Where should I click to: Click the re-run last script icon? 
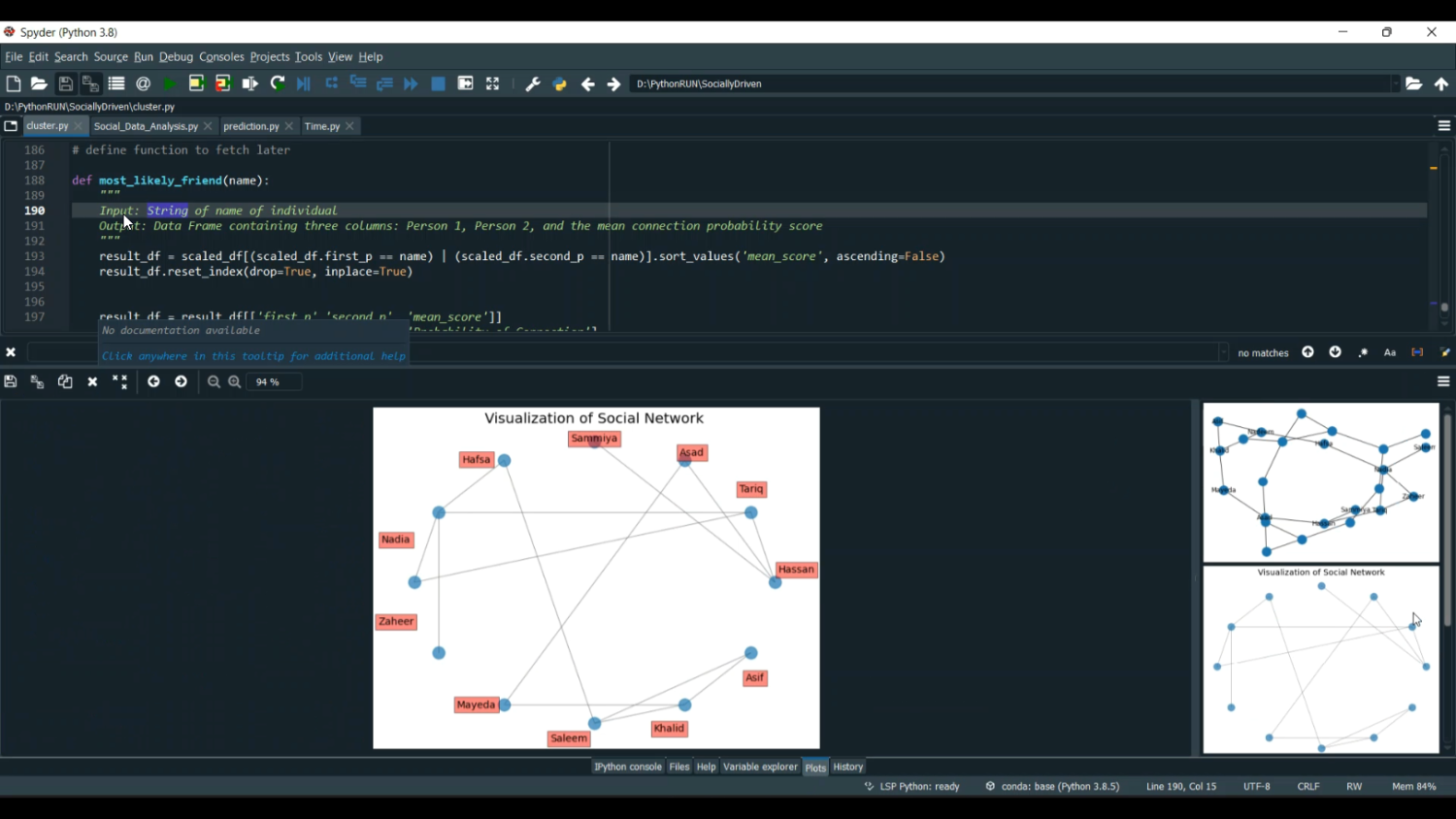278,84
